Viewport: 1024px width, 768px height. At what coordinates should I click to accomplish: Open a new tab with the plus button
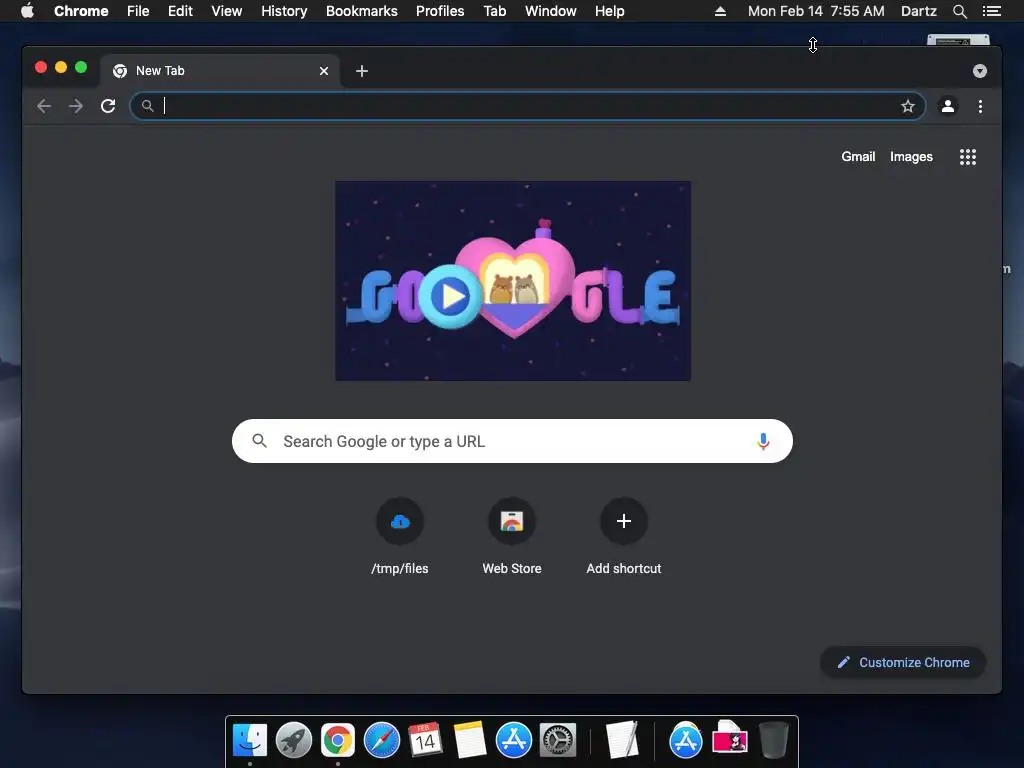click(x=362, y=71)
